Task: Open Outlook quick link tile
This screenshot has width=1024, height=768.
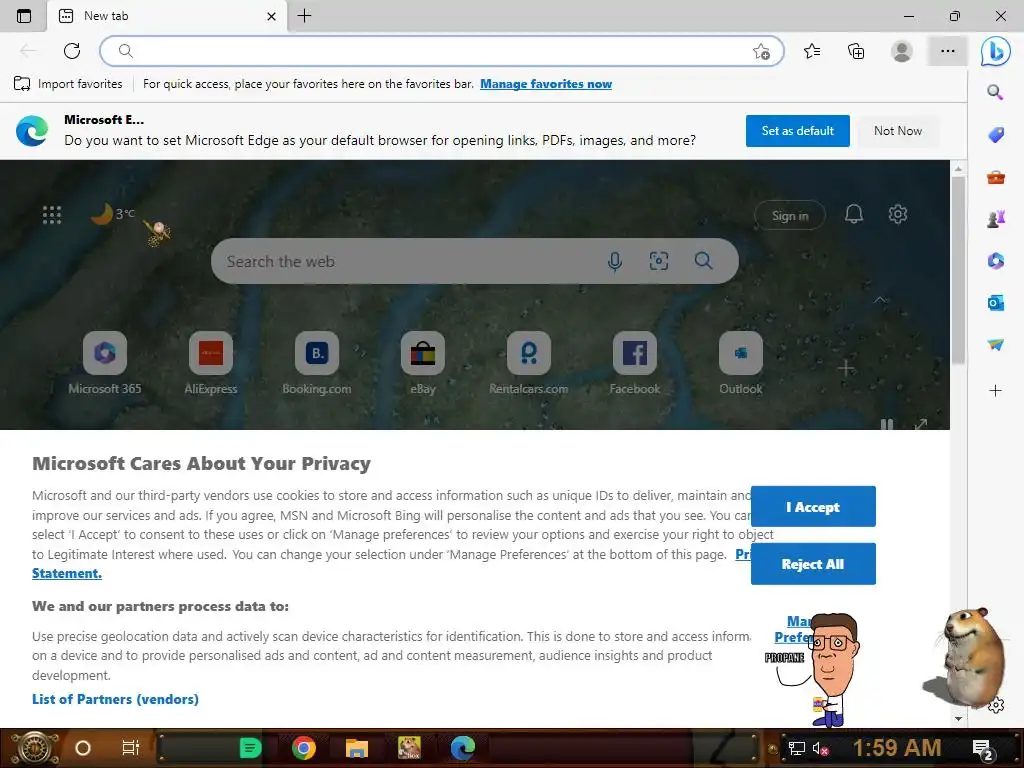Action: click(x=741, y=363)
